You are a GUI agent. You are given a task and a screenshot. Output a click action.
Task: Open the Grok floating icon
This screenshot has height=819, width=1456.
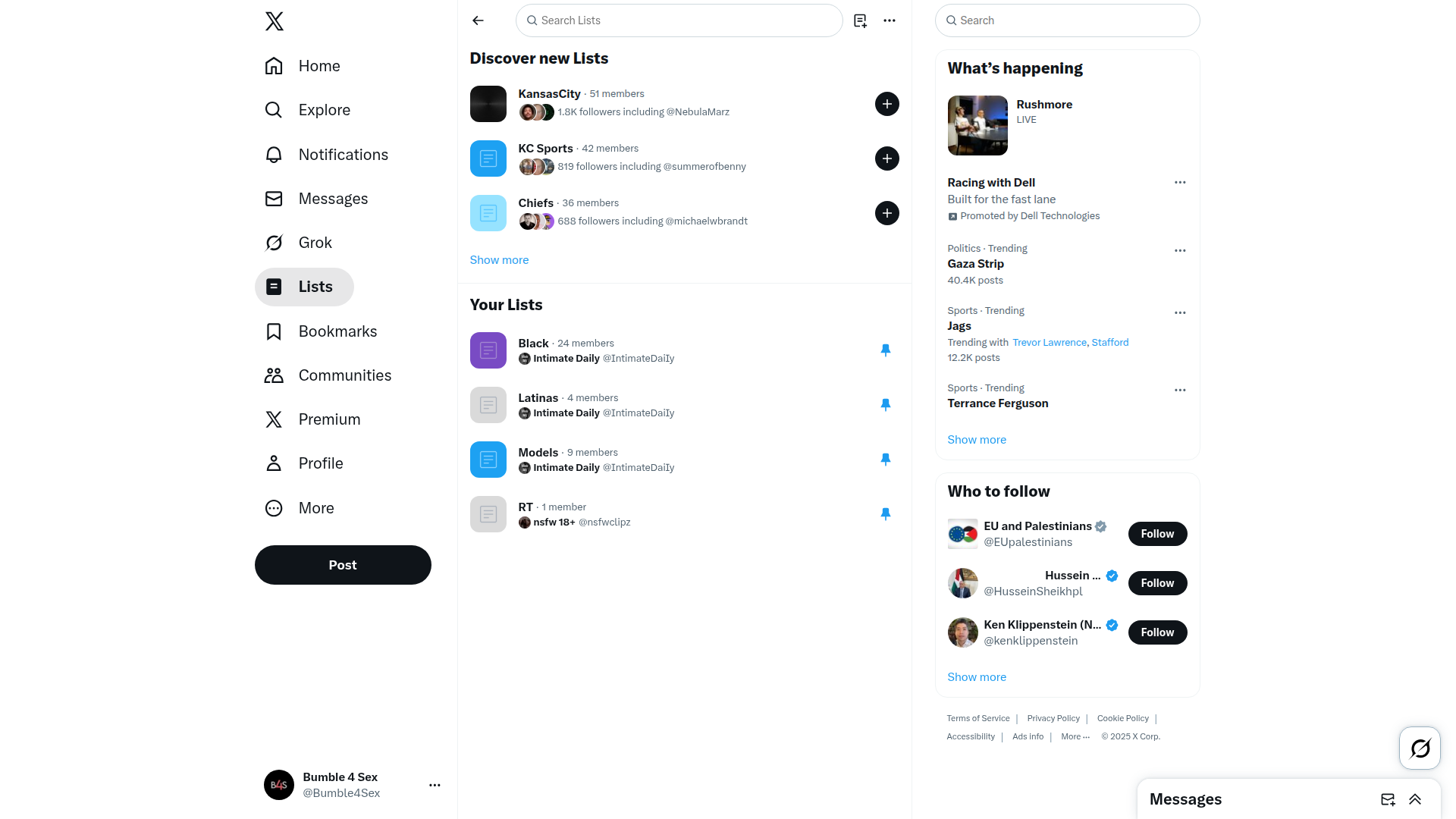(x=1420, y=748)
